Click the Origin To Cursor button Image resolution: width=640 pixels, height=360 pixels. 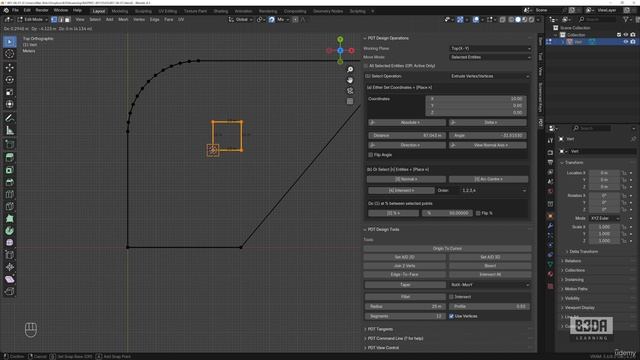click(x=447, y=249)
